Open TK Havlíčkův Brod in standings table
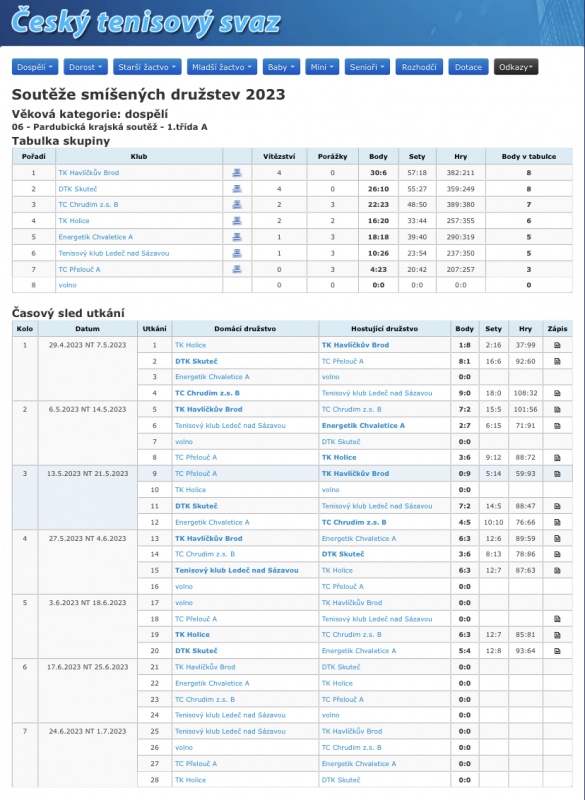 click(89, 173)
